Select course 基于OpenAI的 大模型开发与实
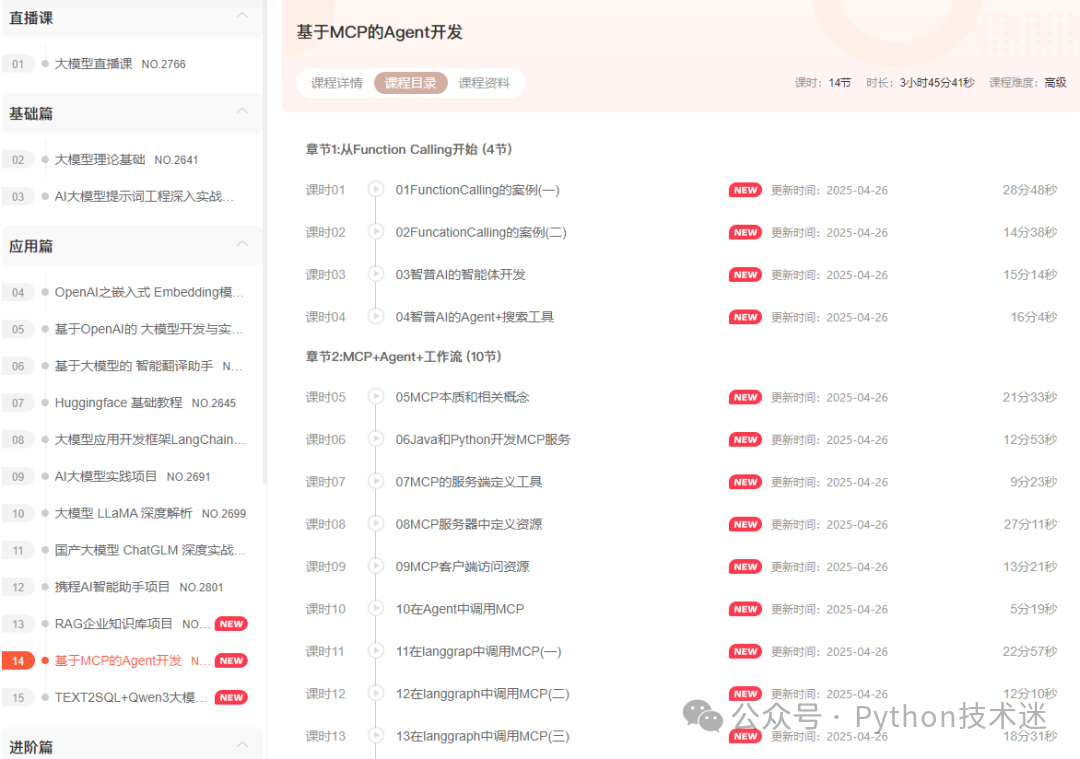 [149, 329]
